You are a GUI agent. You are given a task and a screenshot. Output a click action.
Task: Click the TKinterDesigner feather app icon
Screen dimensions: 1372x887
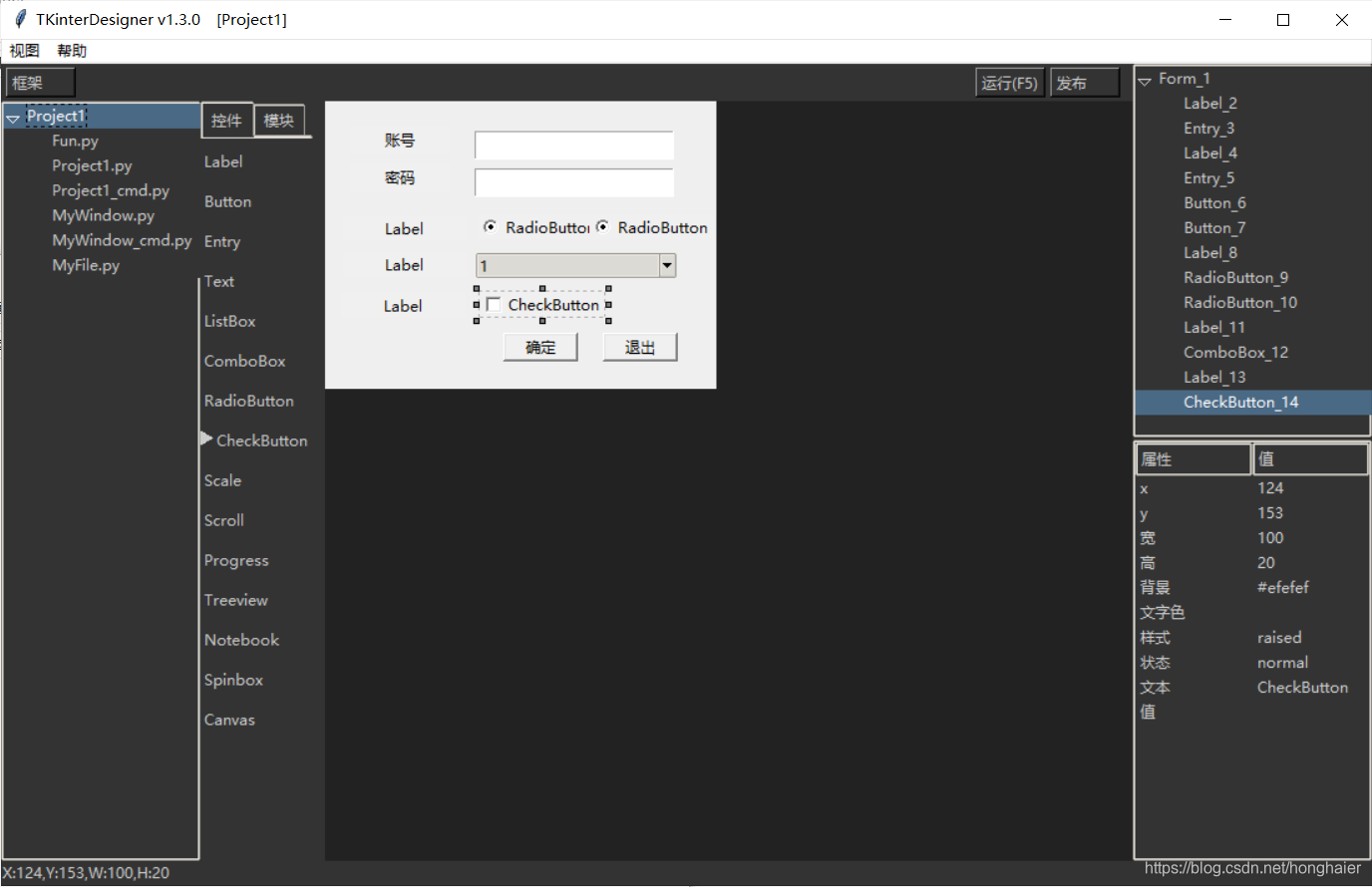point(19,19)
